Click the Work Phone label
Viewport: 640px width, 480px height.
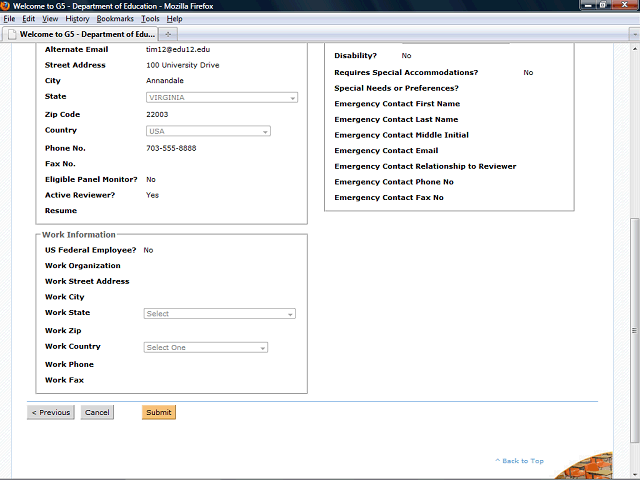point(69,364)
